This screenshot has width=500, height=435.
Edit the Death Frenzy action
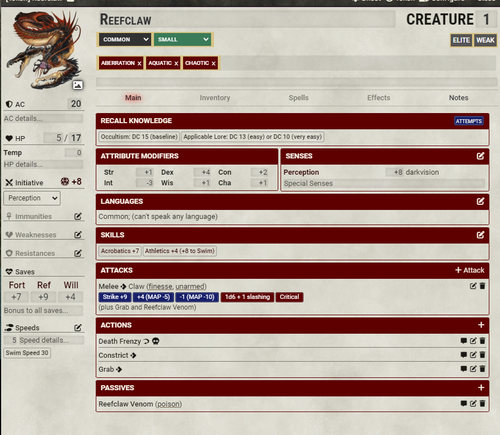point(473,341)
